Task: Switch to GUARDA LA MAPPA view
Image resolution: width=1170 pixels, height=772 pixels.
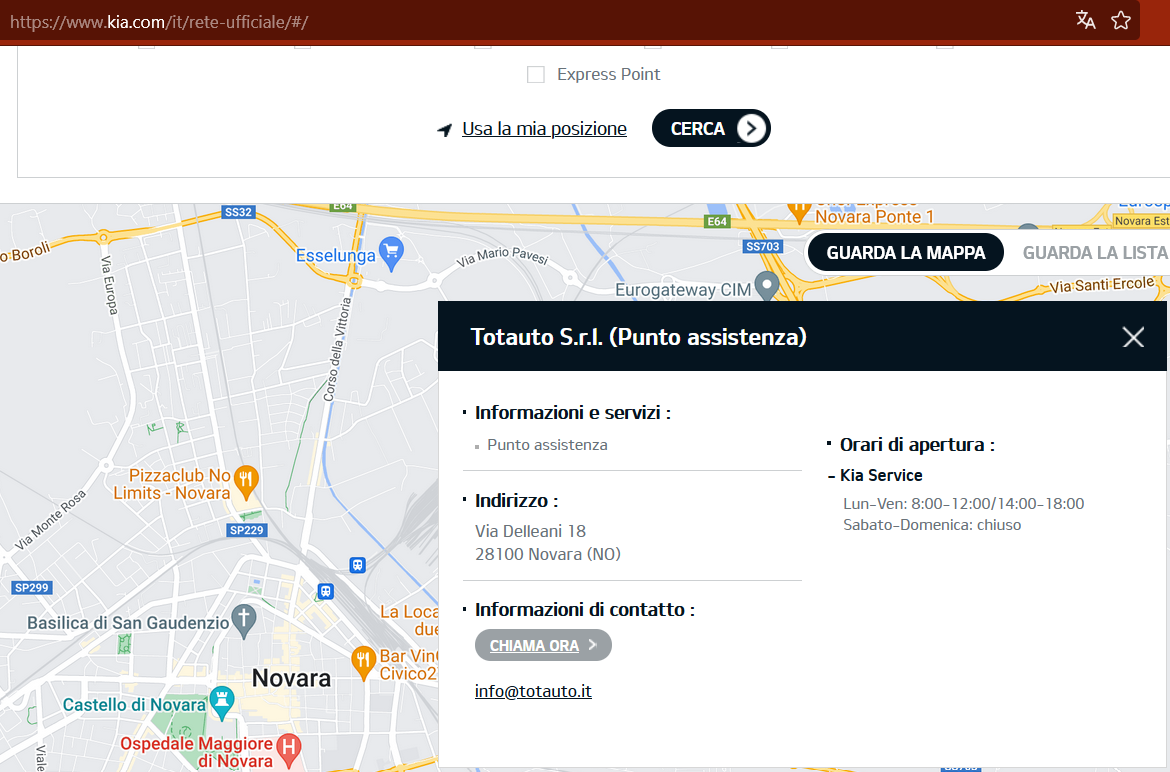Action: click(906, 253)
